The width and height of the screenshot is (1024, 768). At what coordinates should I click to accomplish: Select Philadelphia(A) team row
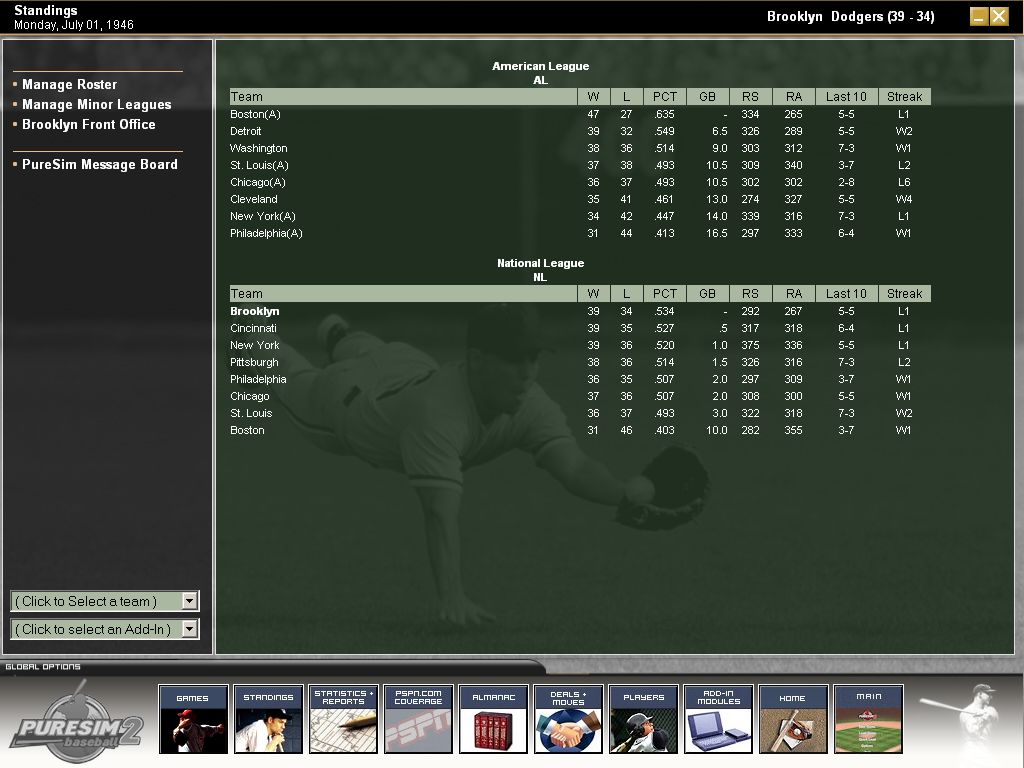point(580,233)
